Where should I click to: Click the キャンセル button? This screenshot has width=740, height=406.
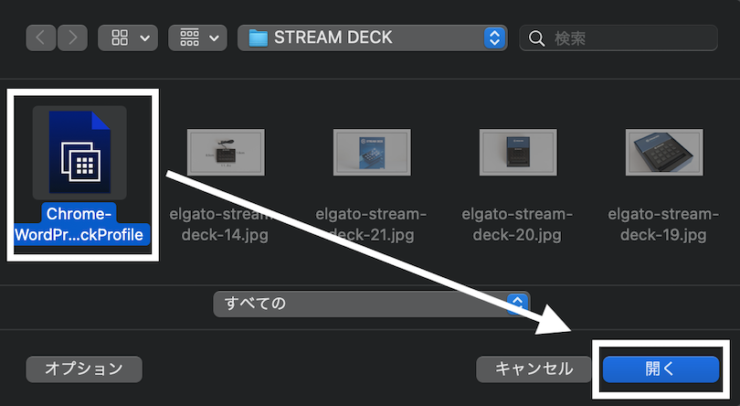coord(534,369)
